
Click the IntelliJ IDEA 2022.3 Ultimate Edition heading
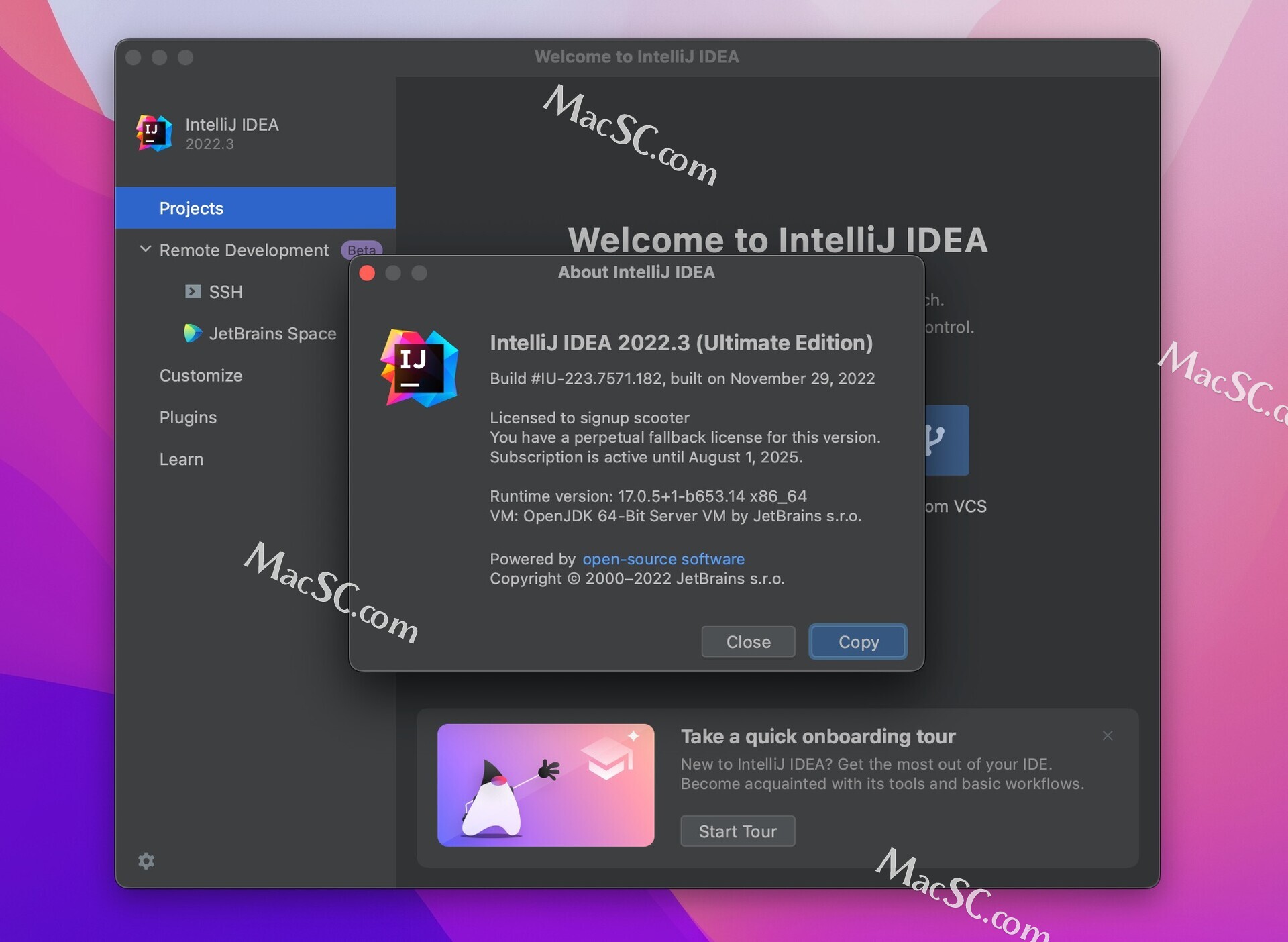681,343
